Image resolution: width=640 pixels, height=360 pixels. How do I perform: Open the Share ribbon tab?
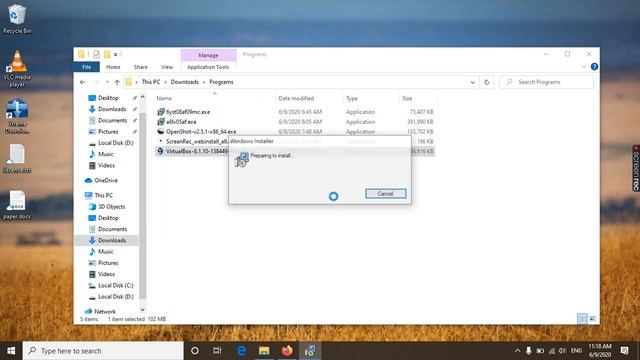[140, 67]
